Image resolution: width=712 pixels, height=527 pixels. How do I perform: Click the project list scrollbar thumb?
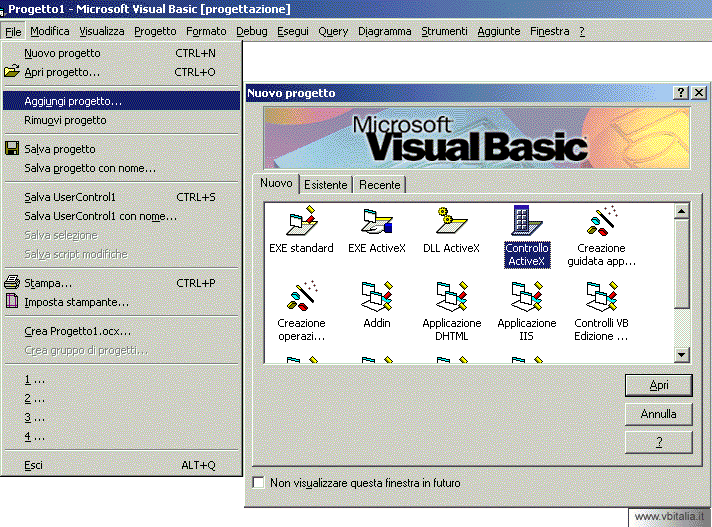tap(682, 263)
